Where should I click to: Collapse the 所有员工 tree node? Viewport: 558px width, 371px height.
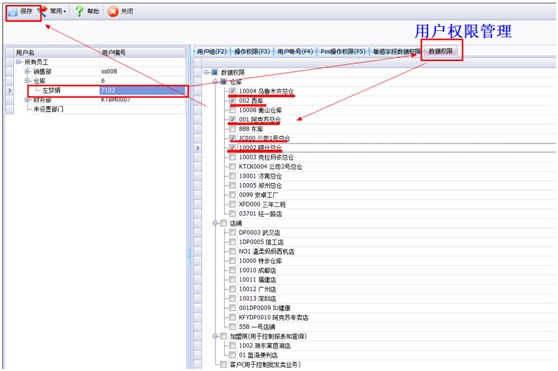point(19,62)
